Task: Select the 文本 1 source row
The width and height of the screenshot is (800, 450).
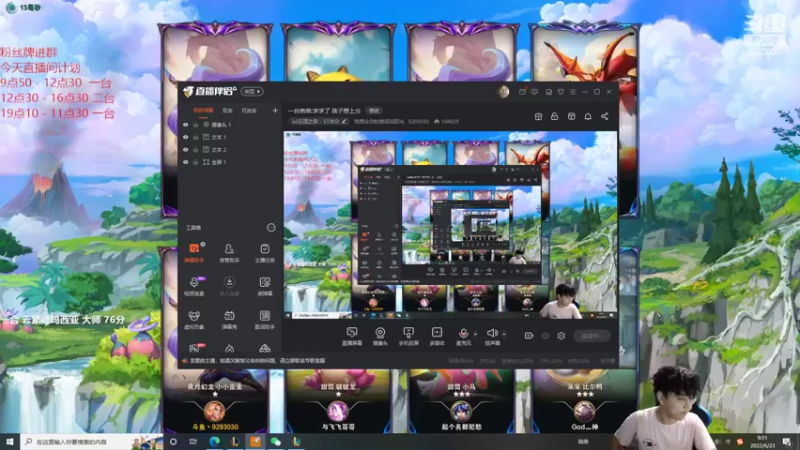Action: click(230, 137)
